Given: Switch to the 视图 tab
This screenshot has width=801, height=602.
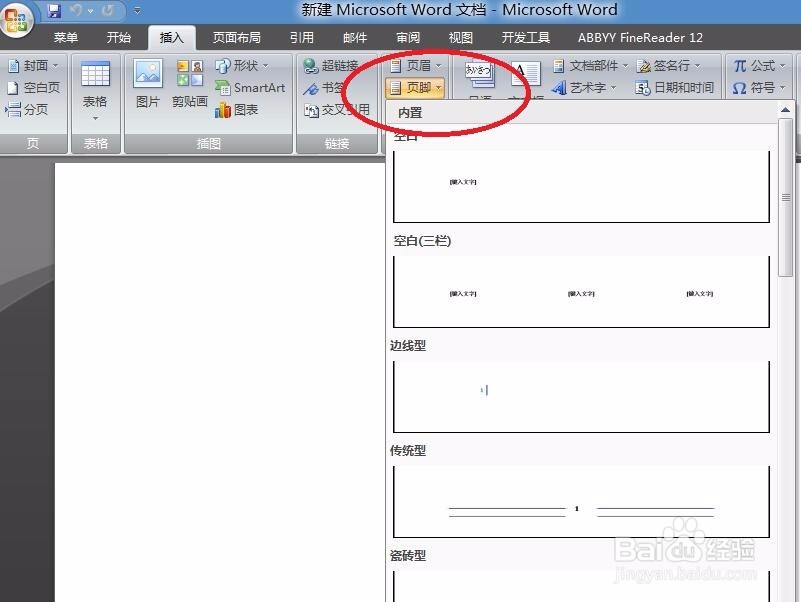Looking at the screenshot, I should 461,37.
